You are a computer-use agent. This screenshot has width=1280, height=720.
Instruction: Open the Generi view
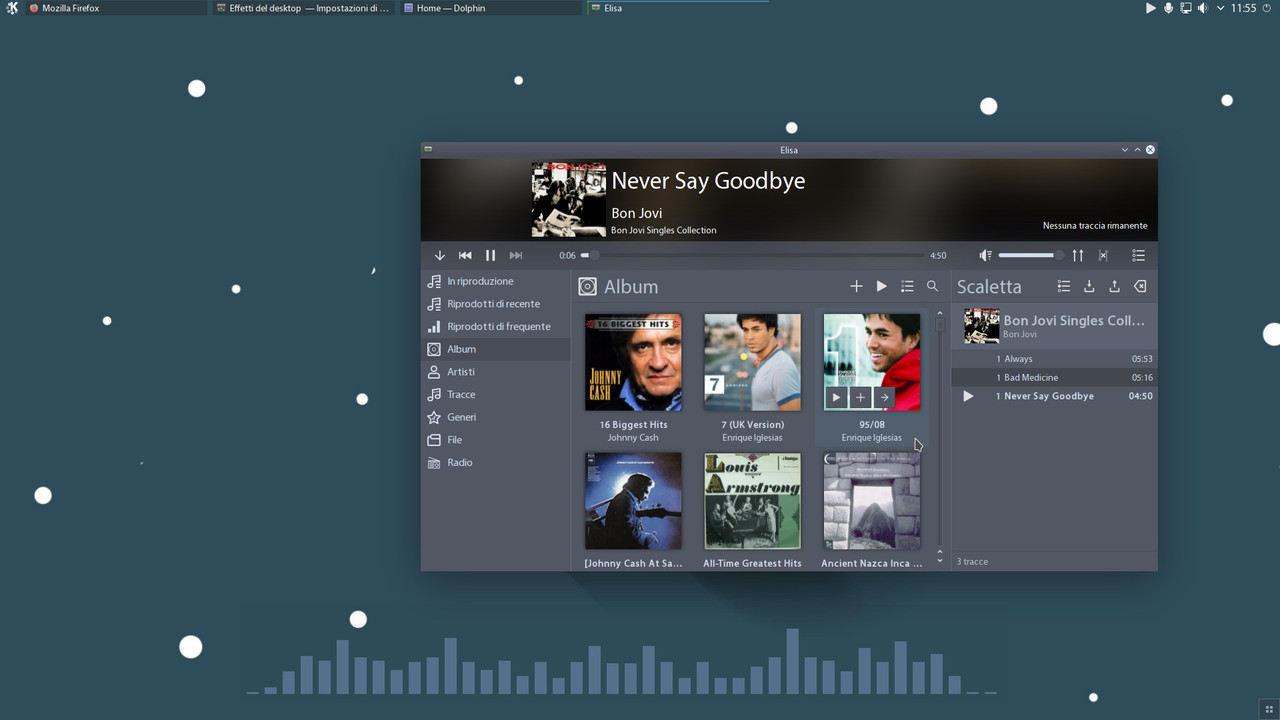pyautogui.click(x=496, y=417)
